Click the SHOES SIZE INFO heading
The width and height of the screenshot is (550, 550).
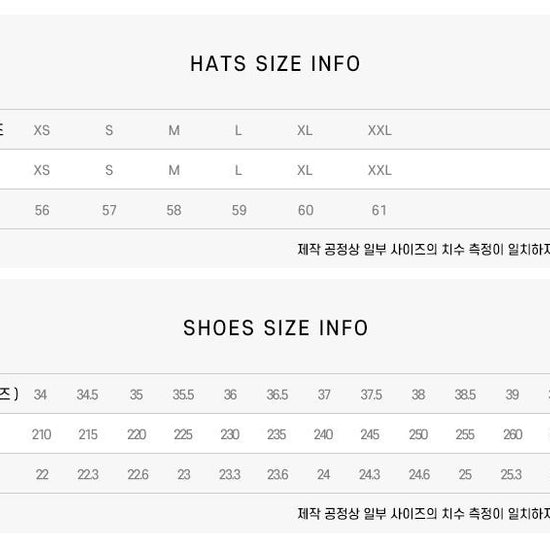point(275,328)
